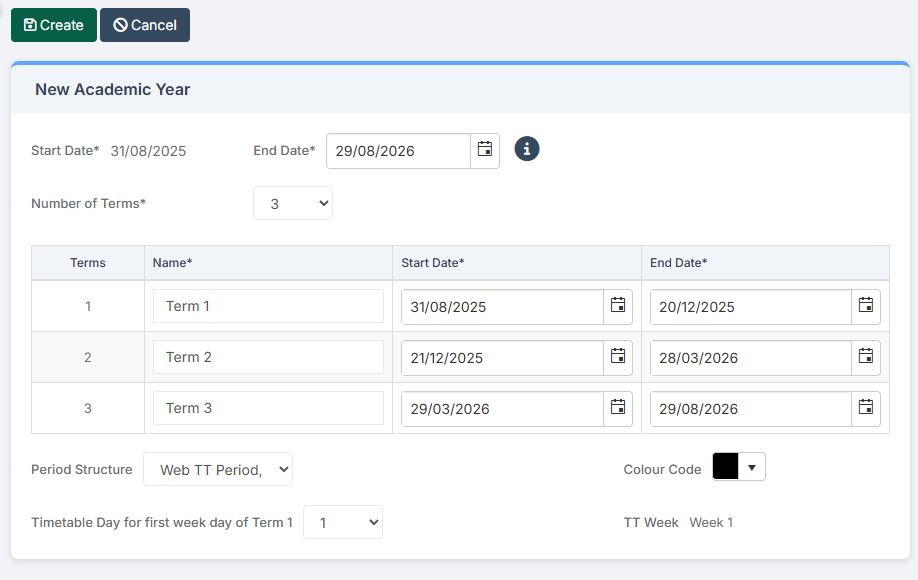Select the Term 3 end date field
Image resolution: width=918 pixels, height=580 pixels.
click(750, 408)
